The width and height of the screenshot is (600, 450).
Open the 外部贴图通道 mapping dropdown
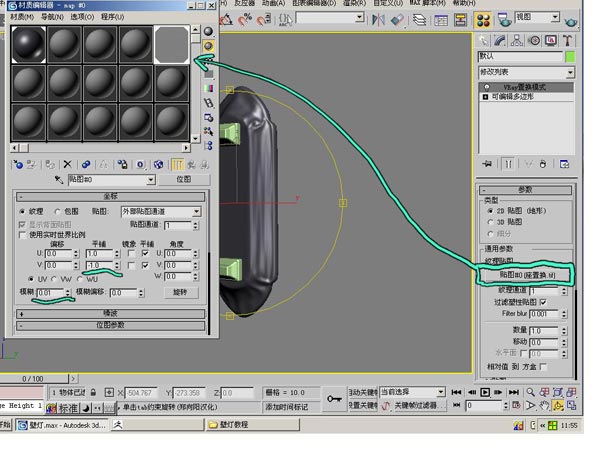coord(161,211)
